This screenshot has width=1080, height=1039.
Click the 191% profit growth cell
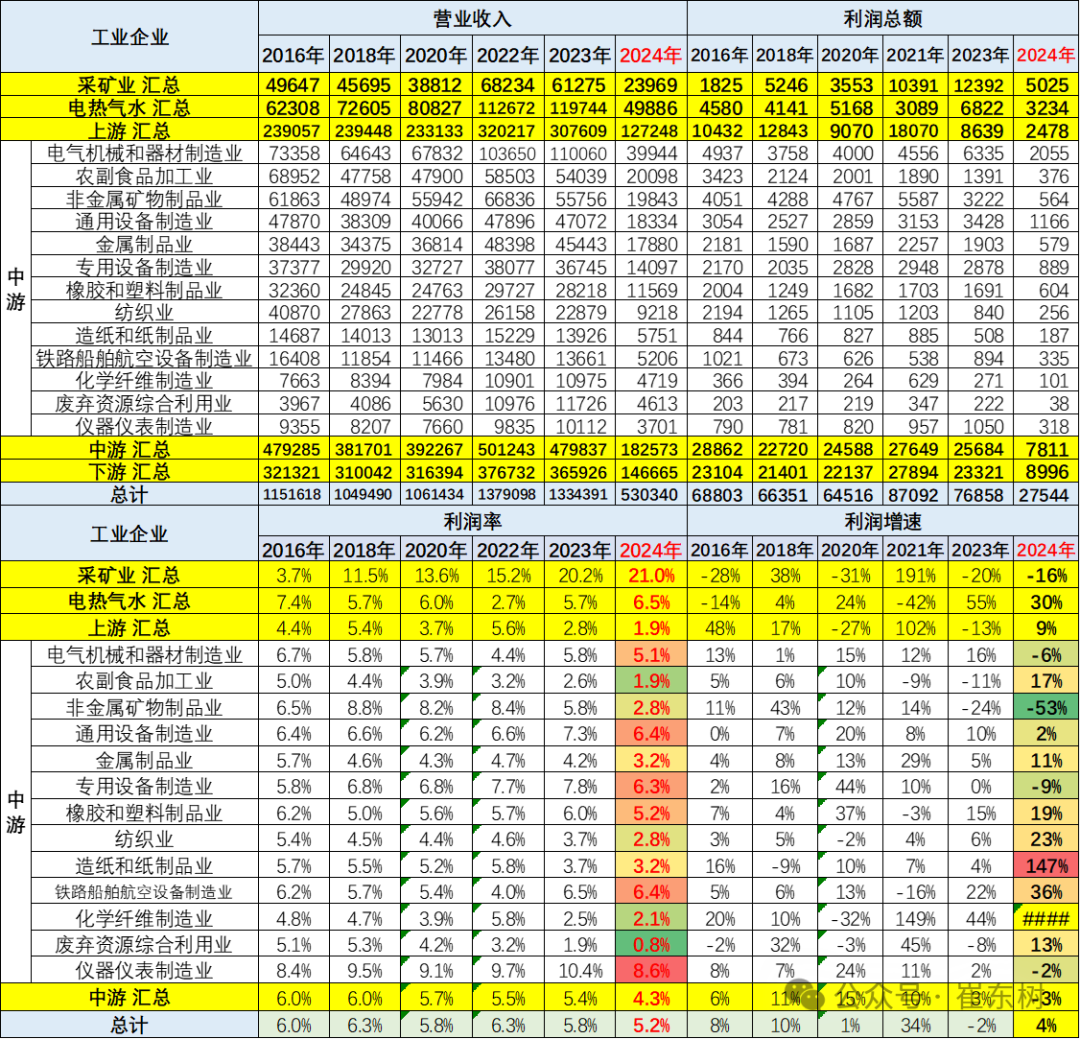[x=915, y=575]
